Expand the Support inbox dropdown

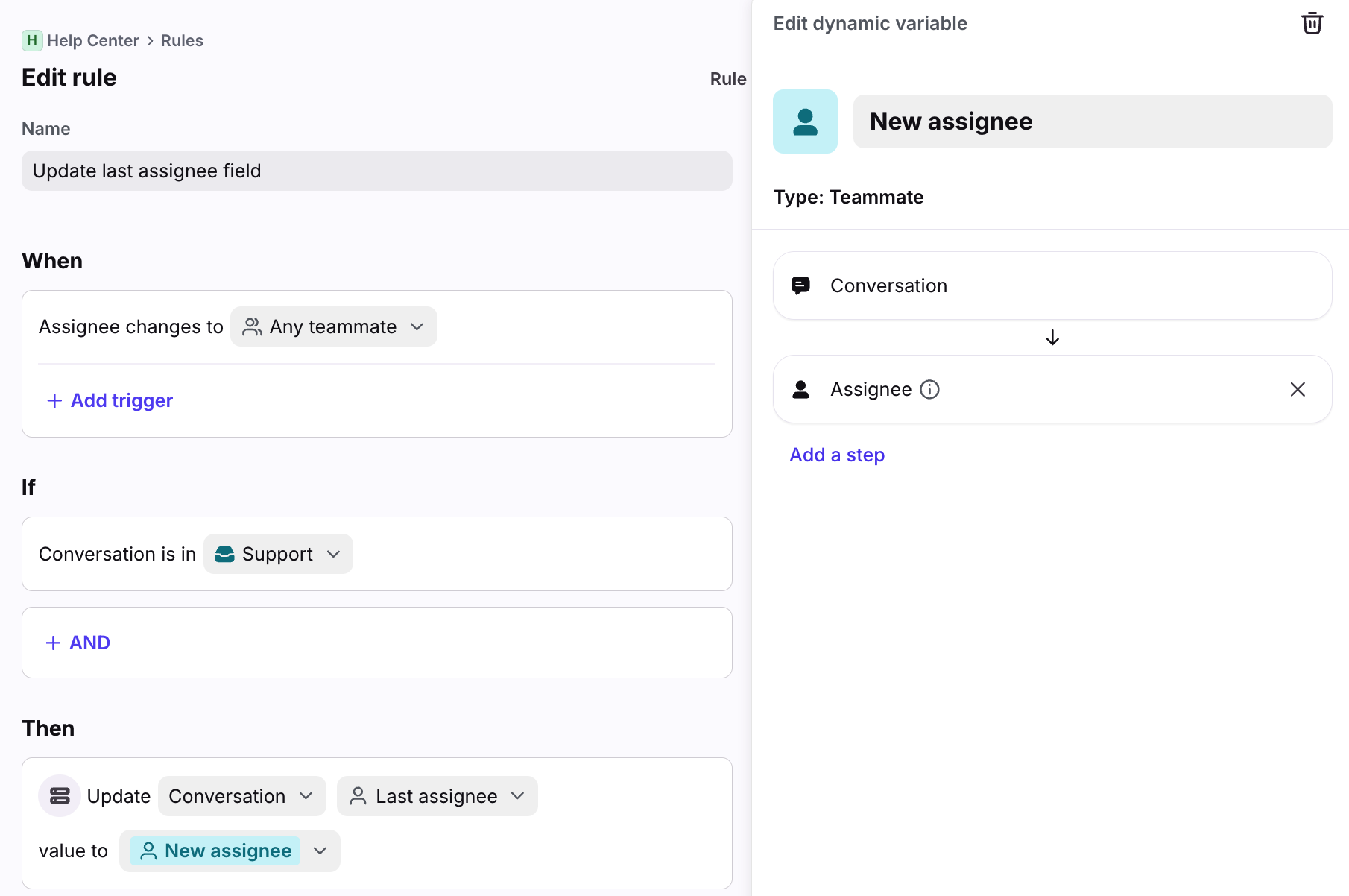278,555
